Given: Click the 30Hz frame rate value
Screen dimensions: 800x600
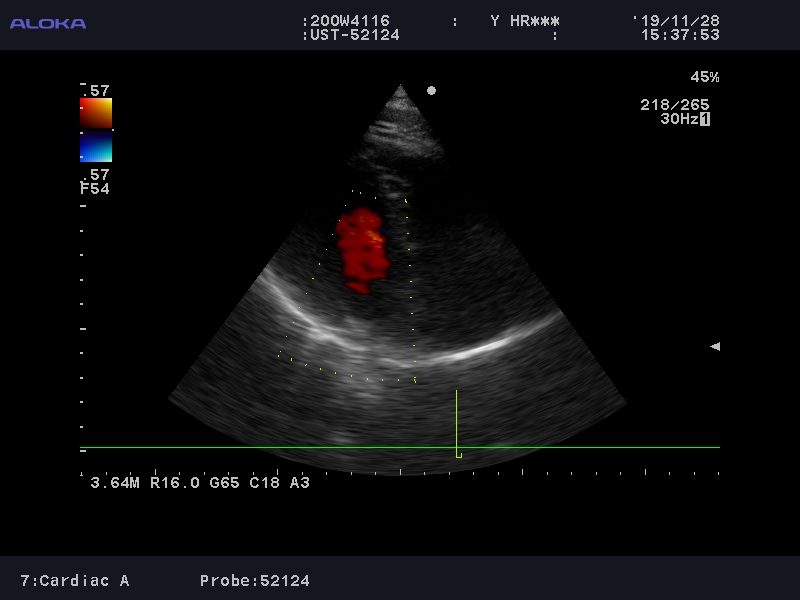Looking at the screenshot, I should click(678, 119).
